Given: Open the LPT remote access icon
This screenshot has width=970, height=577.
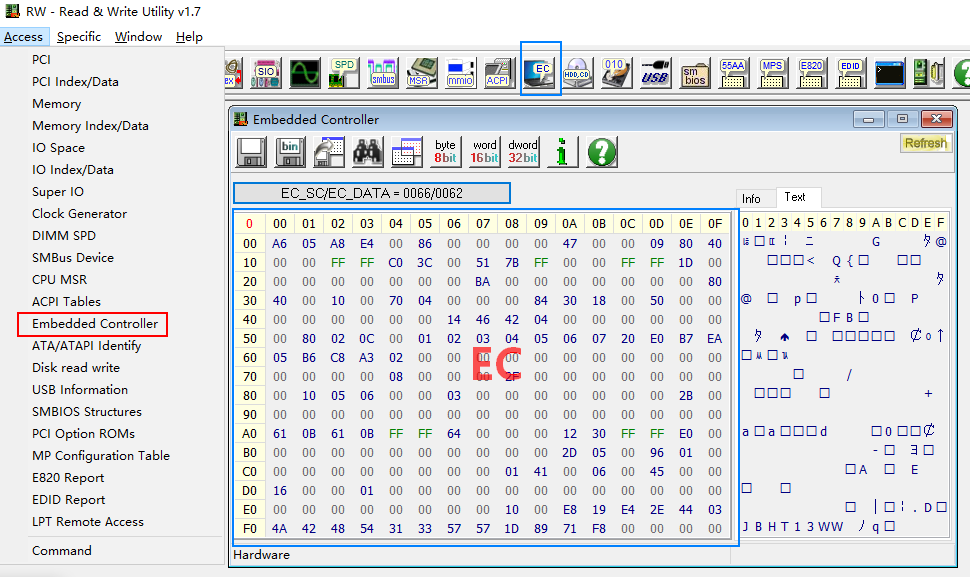Looking at the screenshot, I should (x=928, y=73).
